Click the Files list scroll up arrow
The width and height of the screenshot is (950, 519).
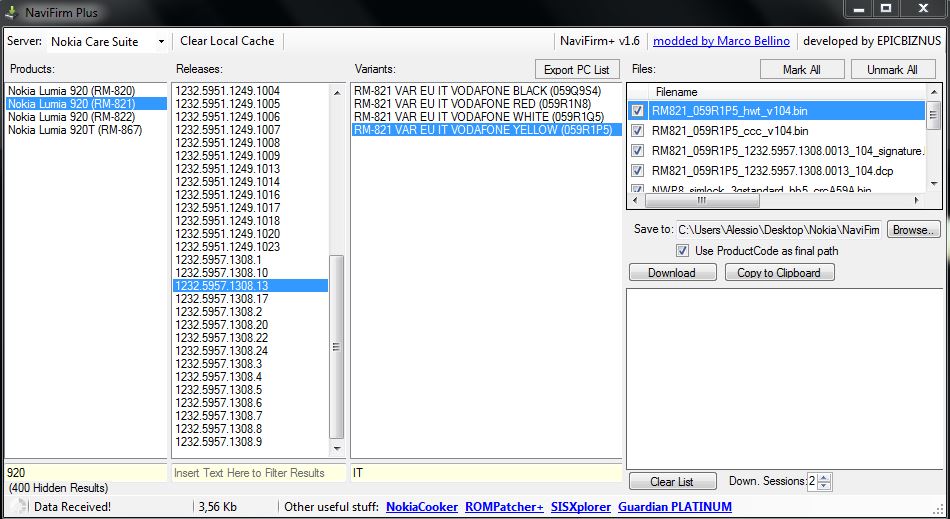click(x=934, y=91)
